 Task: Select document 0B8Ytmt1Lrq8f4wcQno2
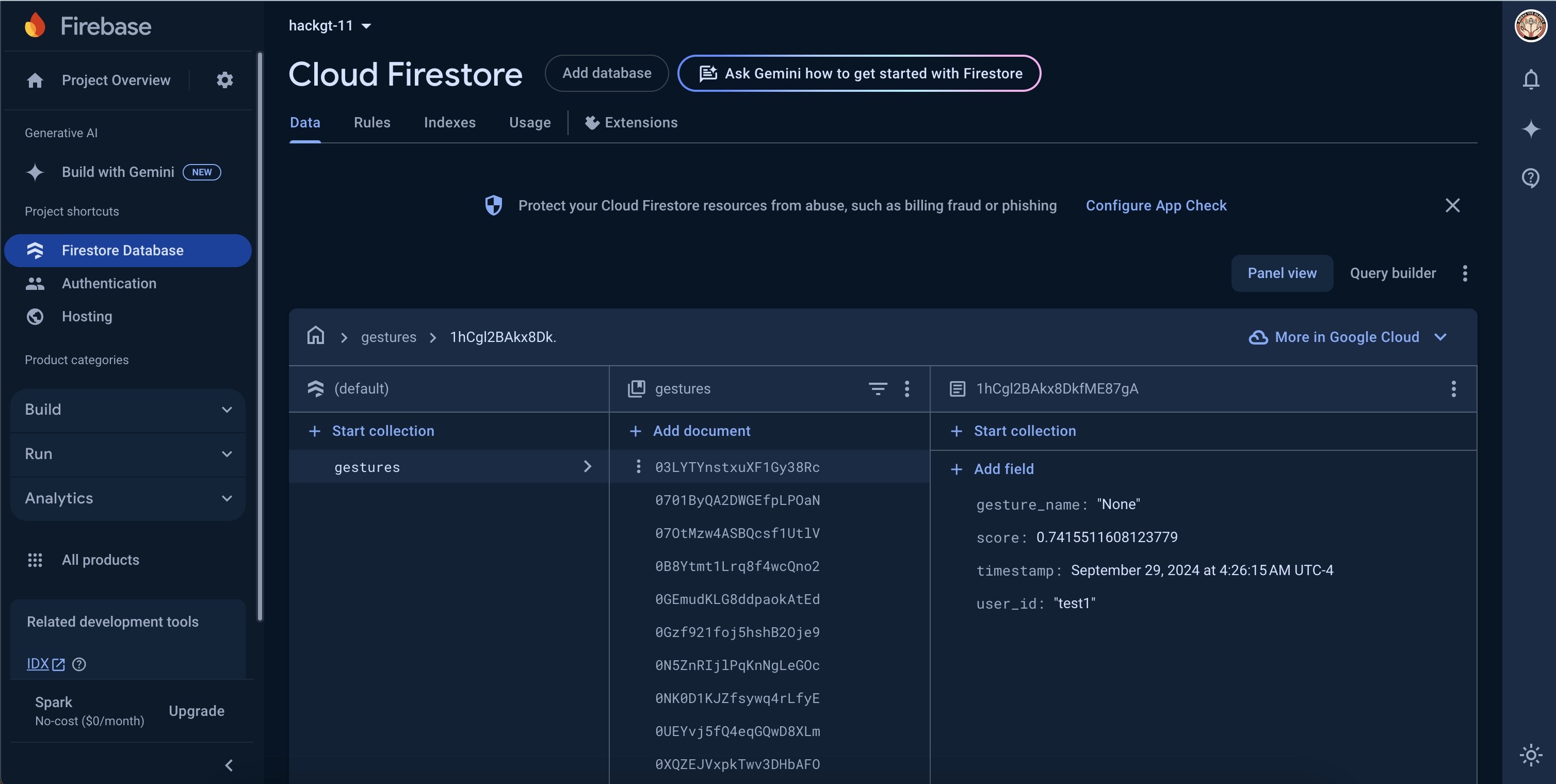click(x=737, y=566)
